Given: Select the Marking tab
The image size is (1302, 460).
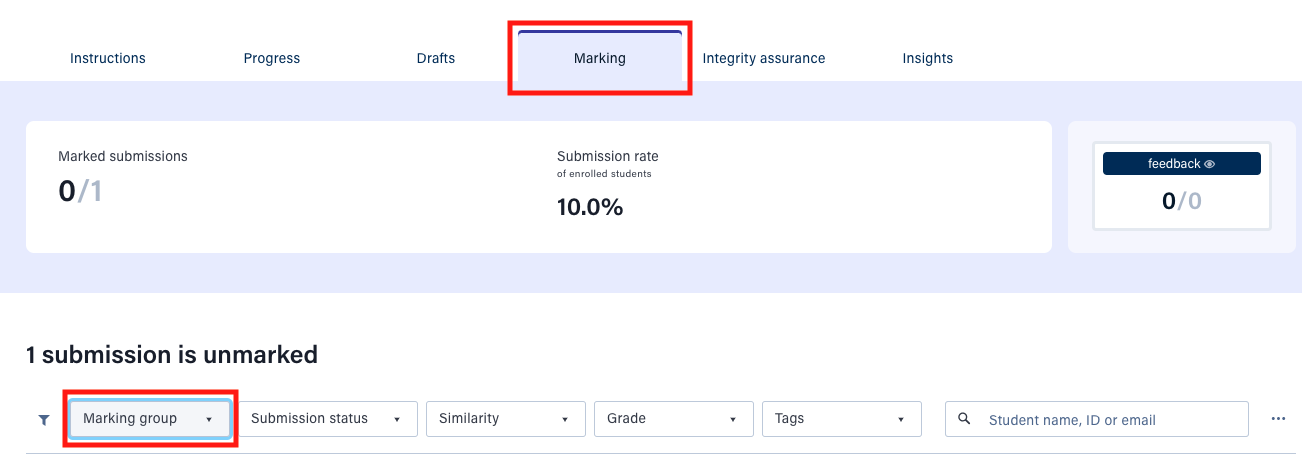Looking at the screenshot, I should 600,58.
